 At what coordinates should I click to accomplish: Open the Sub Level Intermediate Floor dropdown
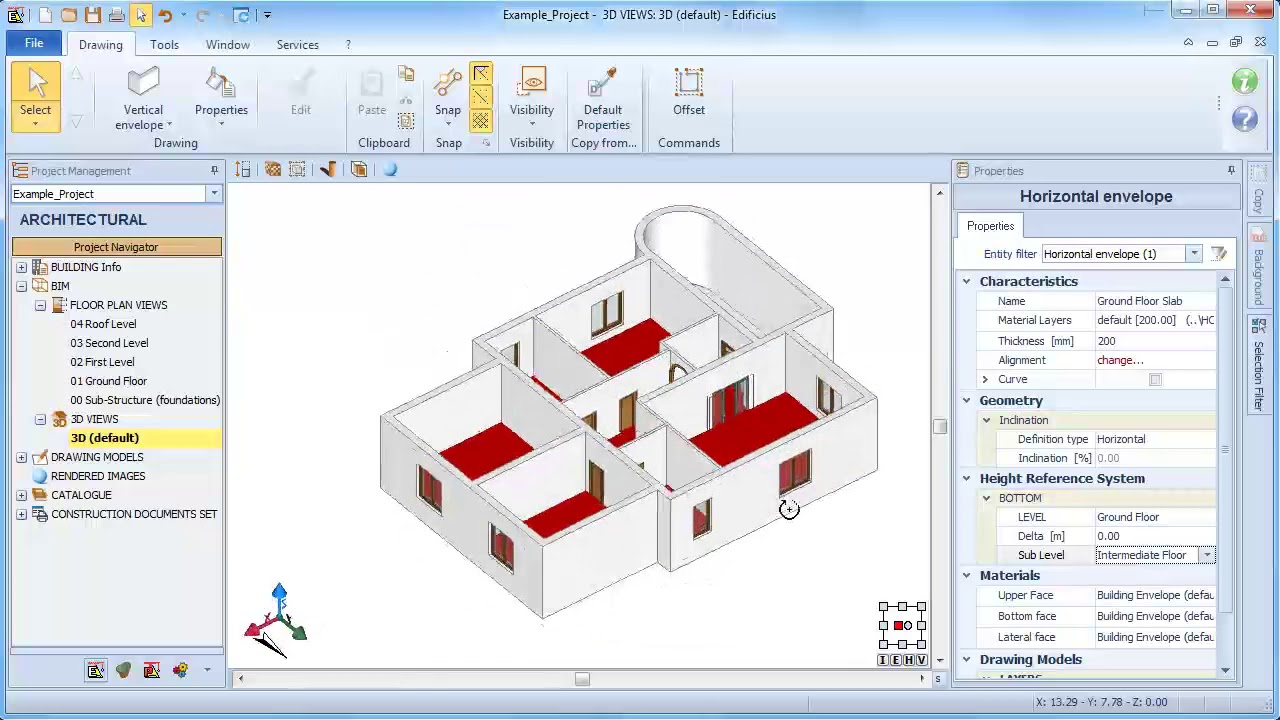(1207, 555)
